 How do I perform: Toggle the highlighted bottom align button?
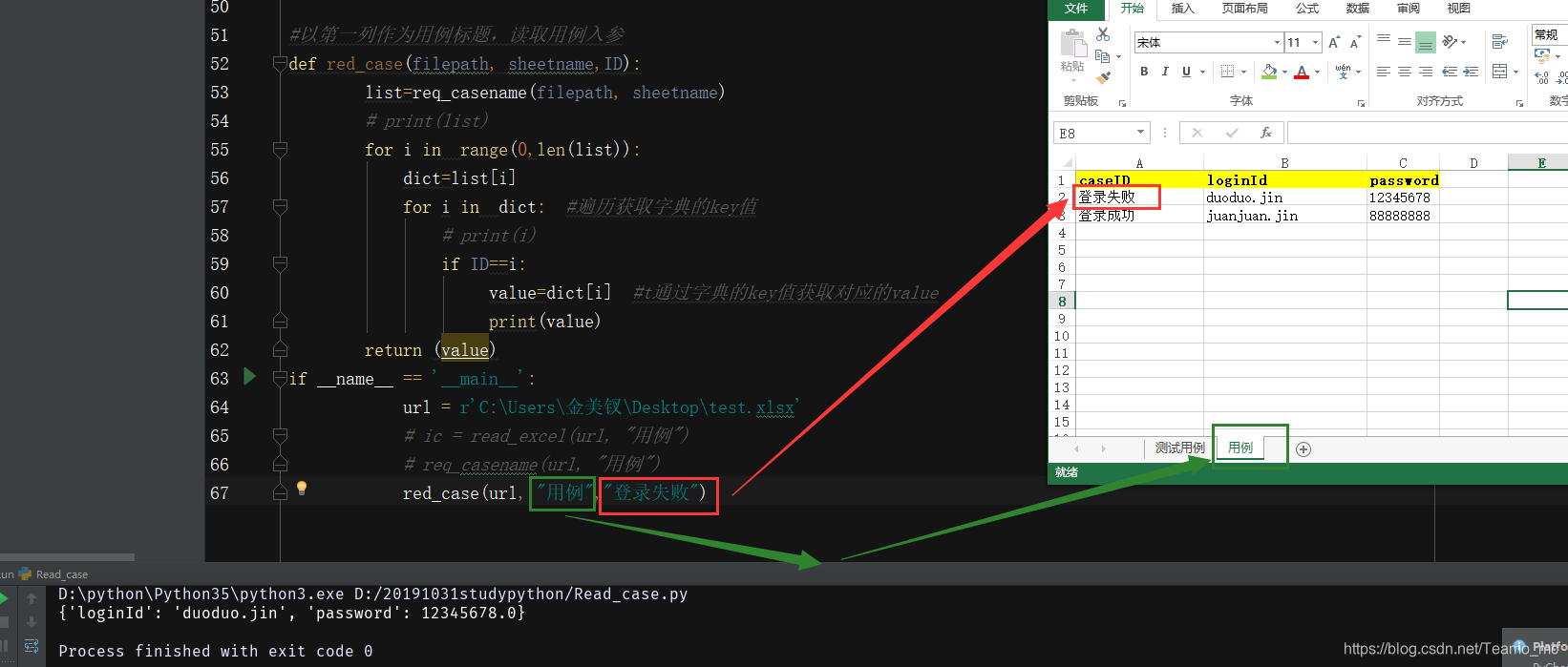click(1426, 42)
